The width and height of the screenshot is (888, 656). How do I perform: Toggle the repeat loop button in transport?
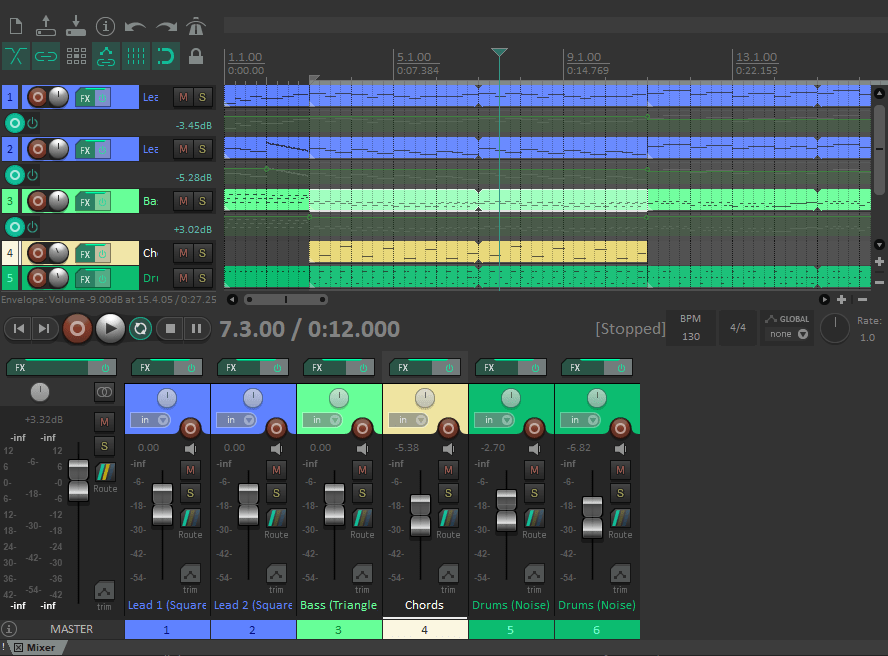141,328
